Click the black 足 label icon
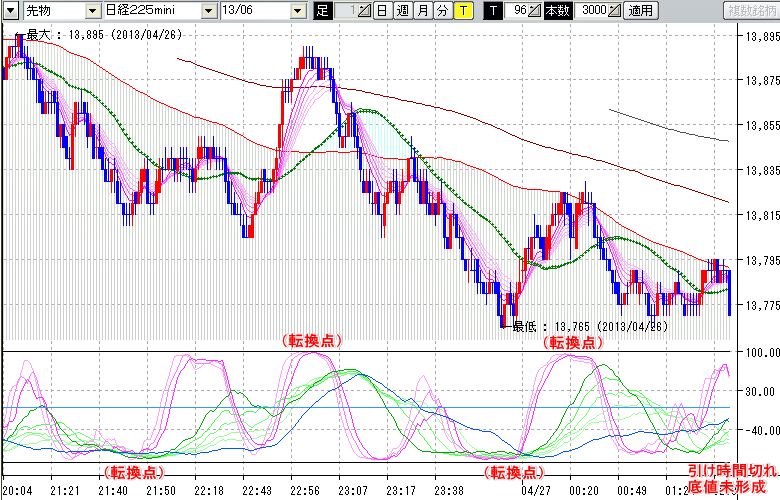This screenshot has height=500, width=780. [321, 10]
